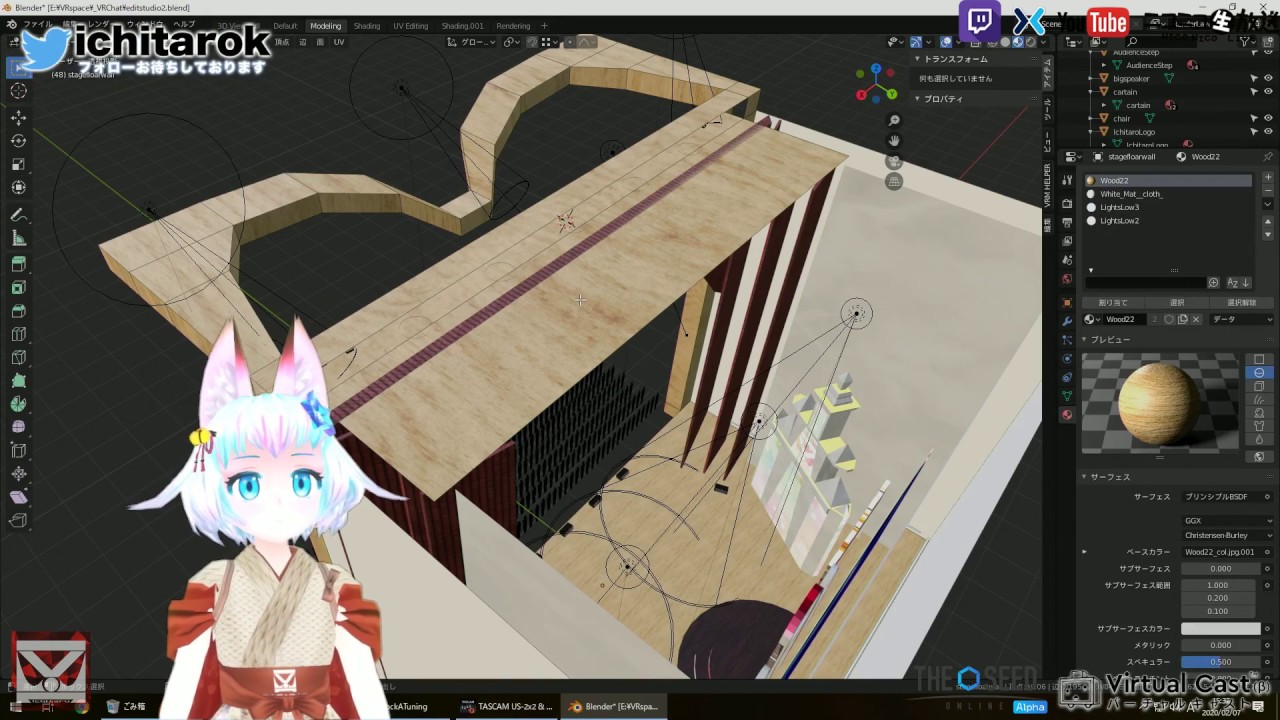
Task: Select the Poly Build tool
Action: 18,381
